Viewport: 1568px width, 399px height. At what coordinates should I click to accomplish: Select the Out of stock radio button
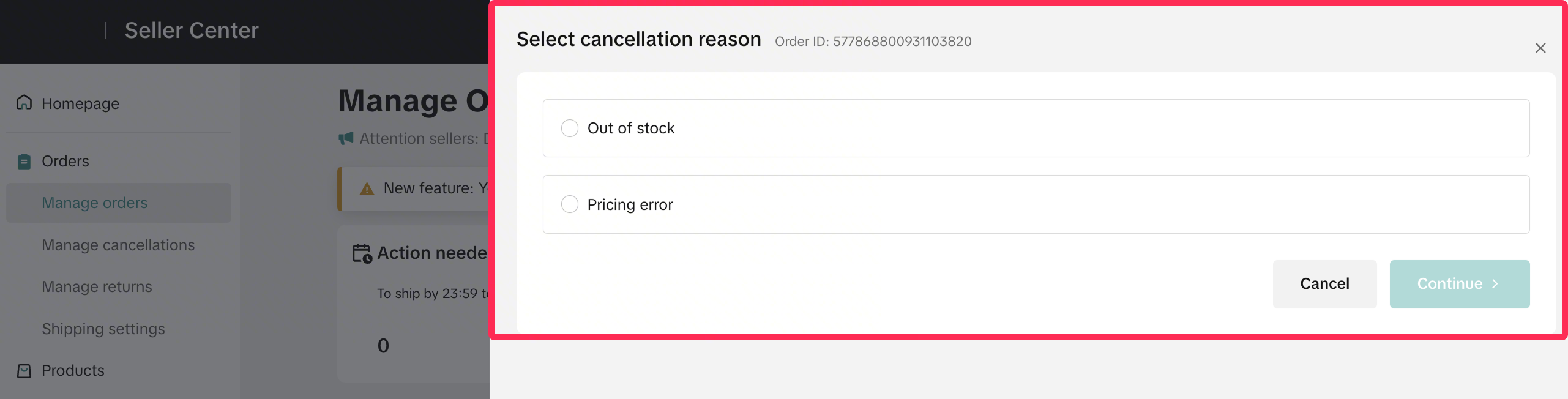point(570,129)
